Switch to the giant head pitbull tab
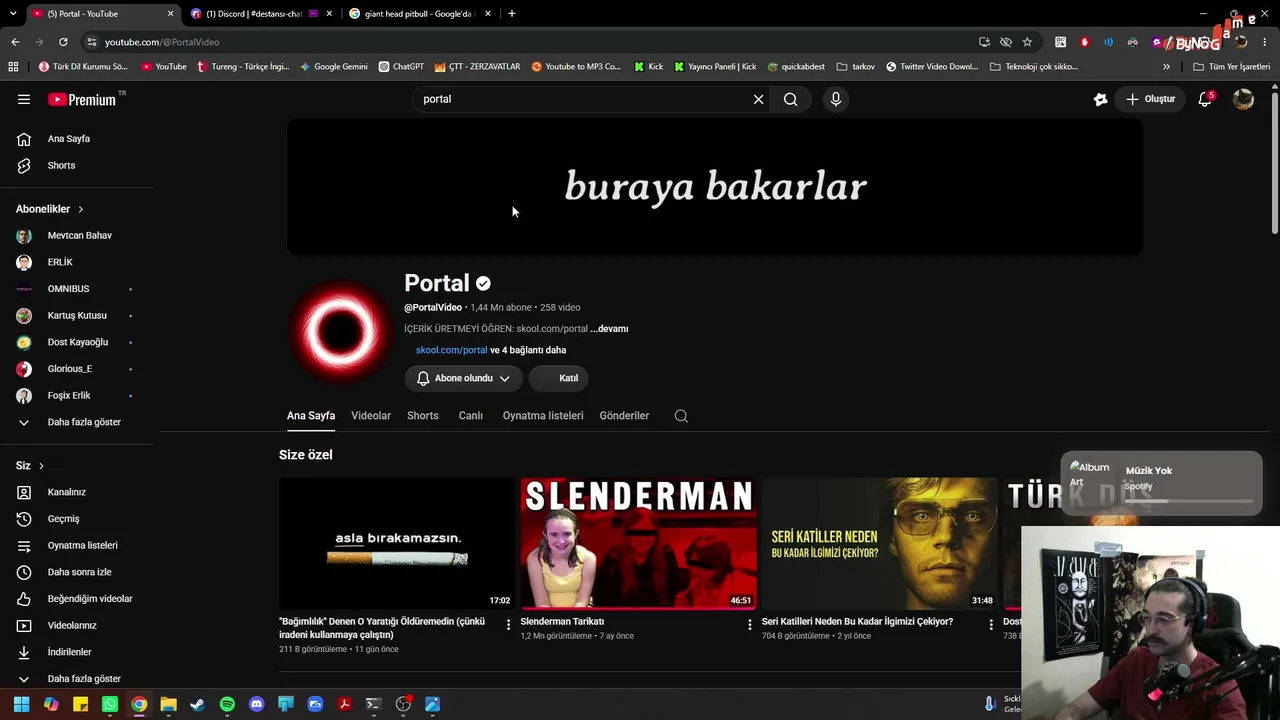 pyautogui.click(x=420, y=14)
